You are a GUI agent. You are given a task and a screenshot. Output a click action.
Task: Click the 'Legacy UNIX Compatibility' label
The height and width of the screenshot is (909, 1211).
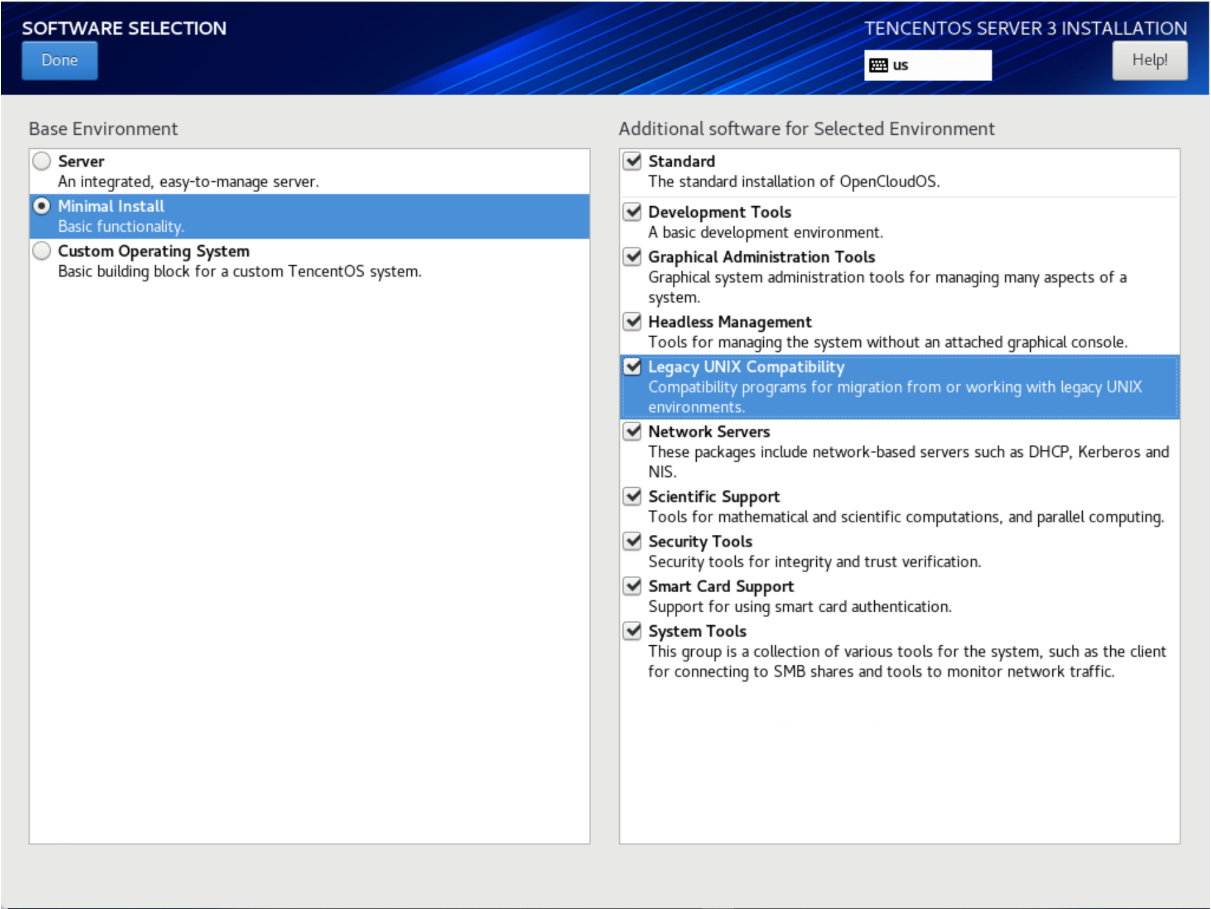click(746, 367)
